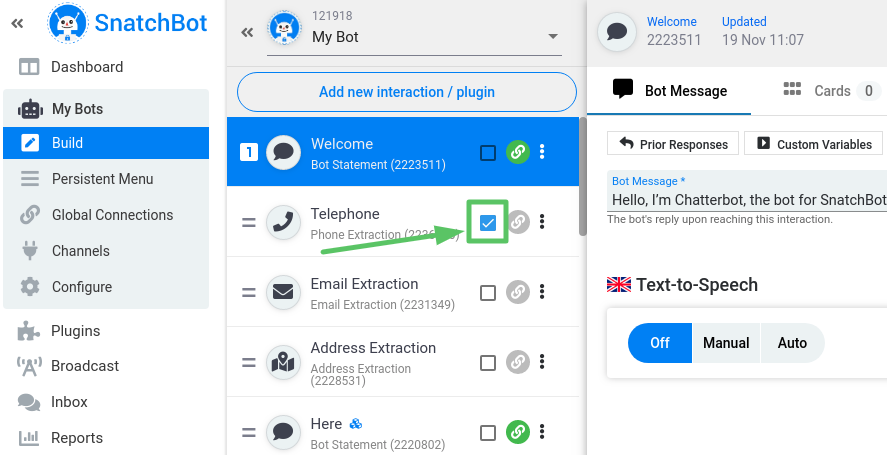
Task: Click the Telephone drag handle
Action: point(249,223)
